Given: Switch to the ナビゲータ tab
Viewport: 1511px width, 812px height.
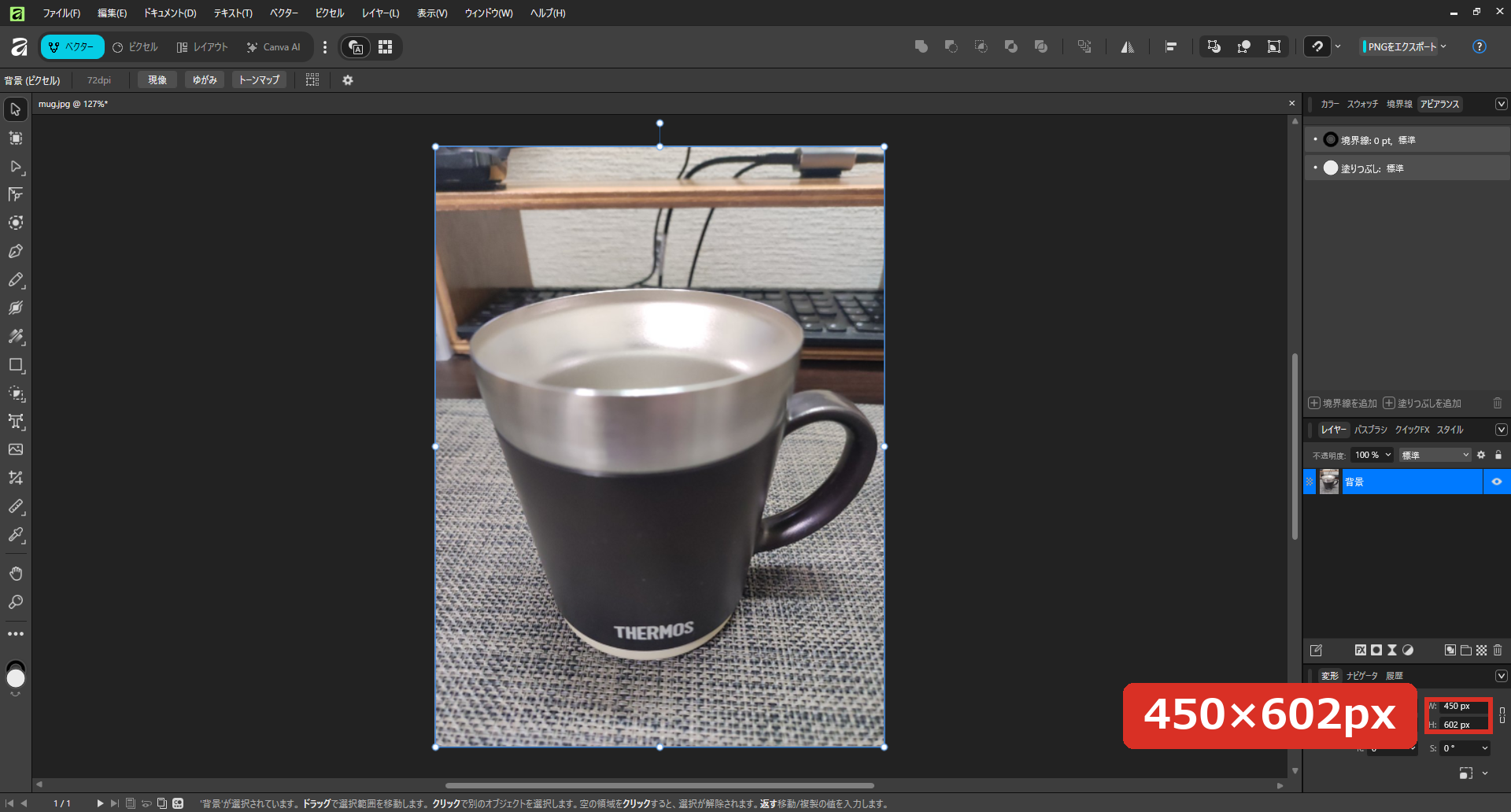Looking at the screenshot, I should pyautogui.click(x=1361, y=676).
